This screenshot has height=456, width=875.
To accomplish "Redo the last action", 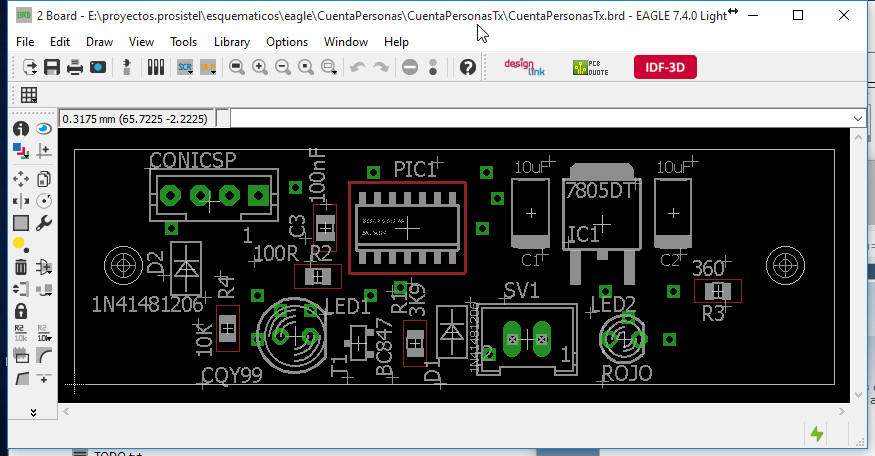I will [381, 68].
